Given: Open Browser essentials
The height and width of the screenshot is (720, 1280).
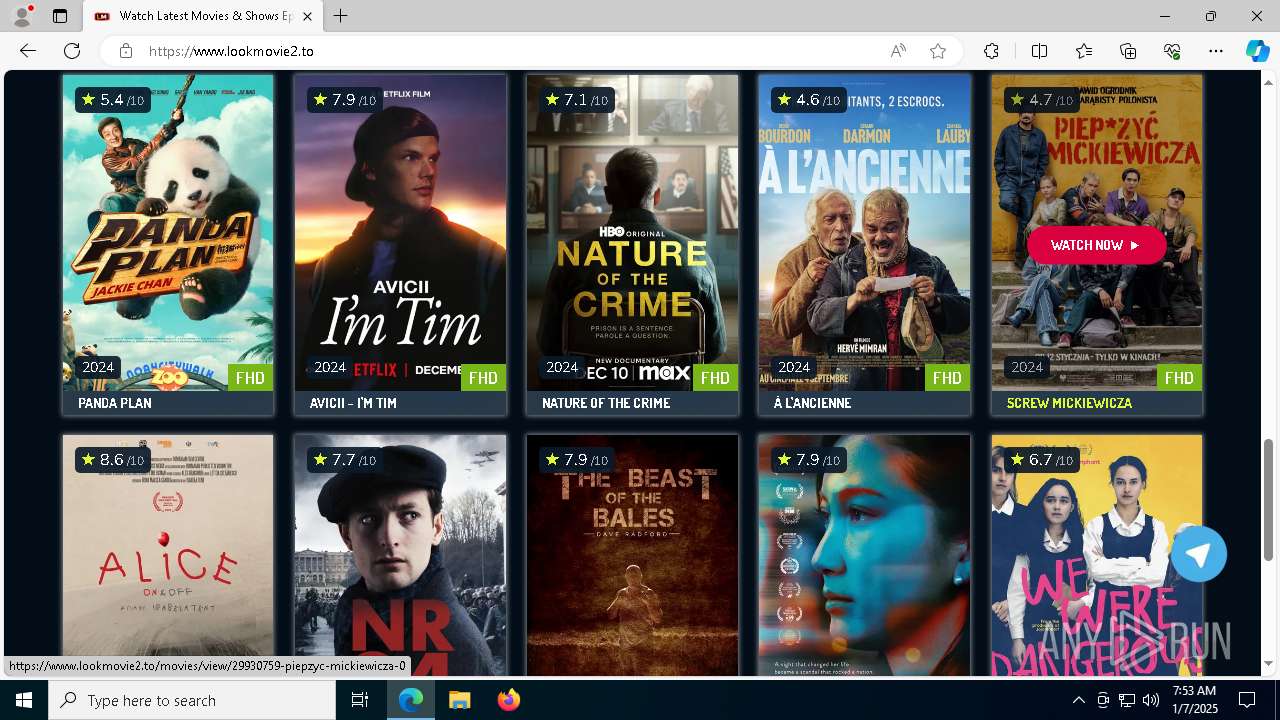Looking at the screenshot, I should pyautogui.click(x=1172, y=51).
